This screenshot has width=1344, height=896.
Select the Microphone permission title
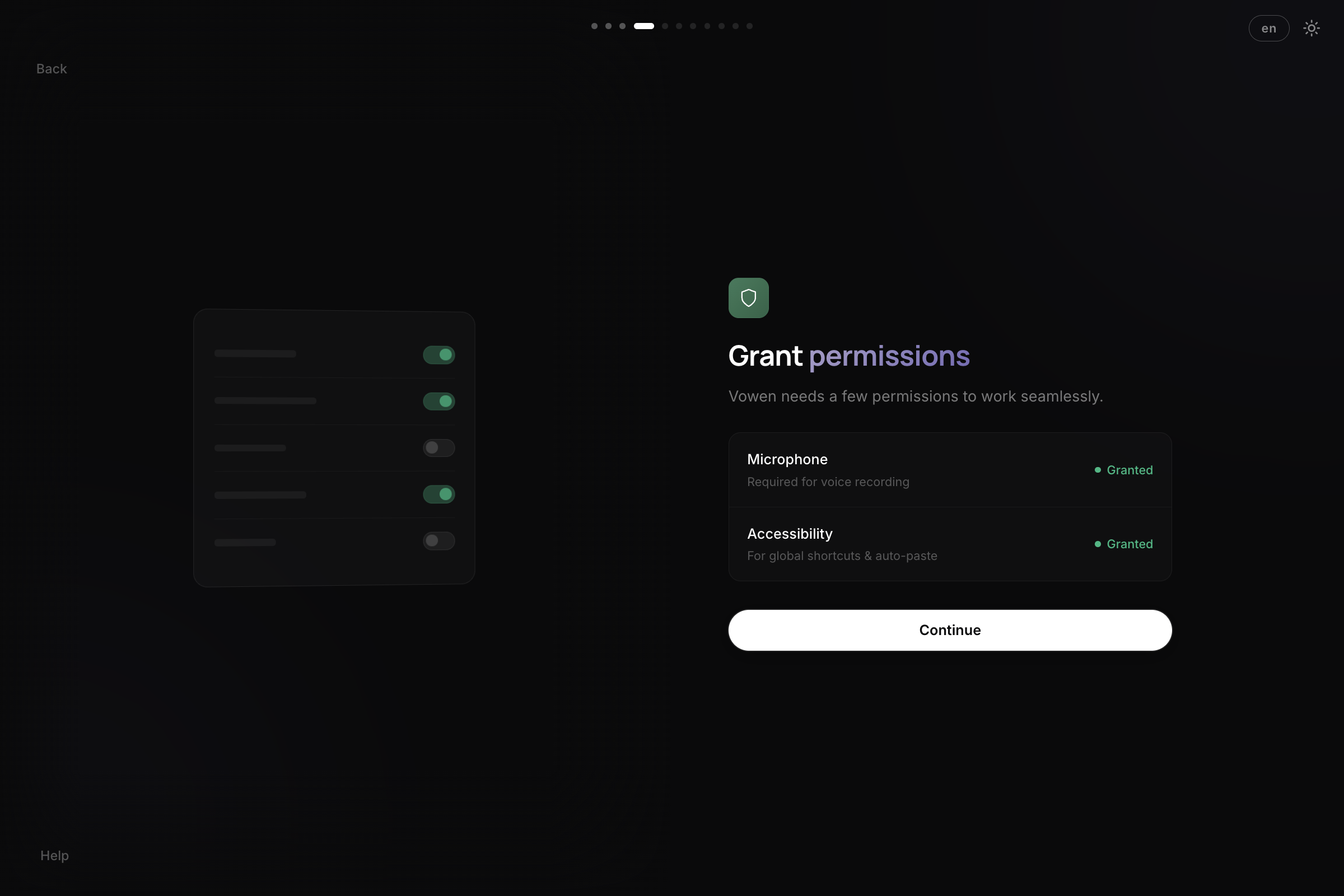click(x=787, y=459)
